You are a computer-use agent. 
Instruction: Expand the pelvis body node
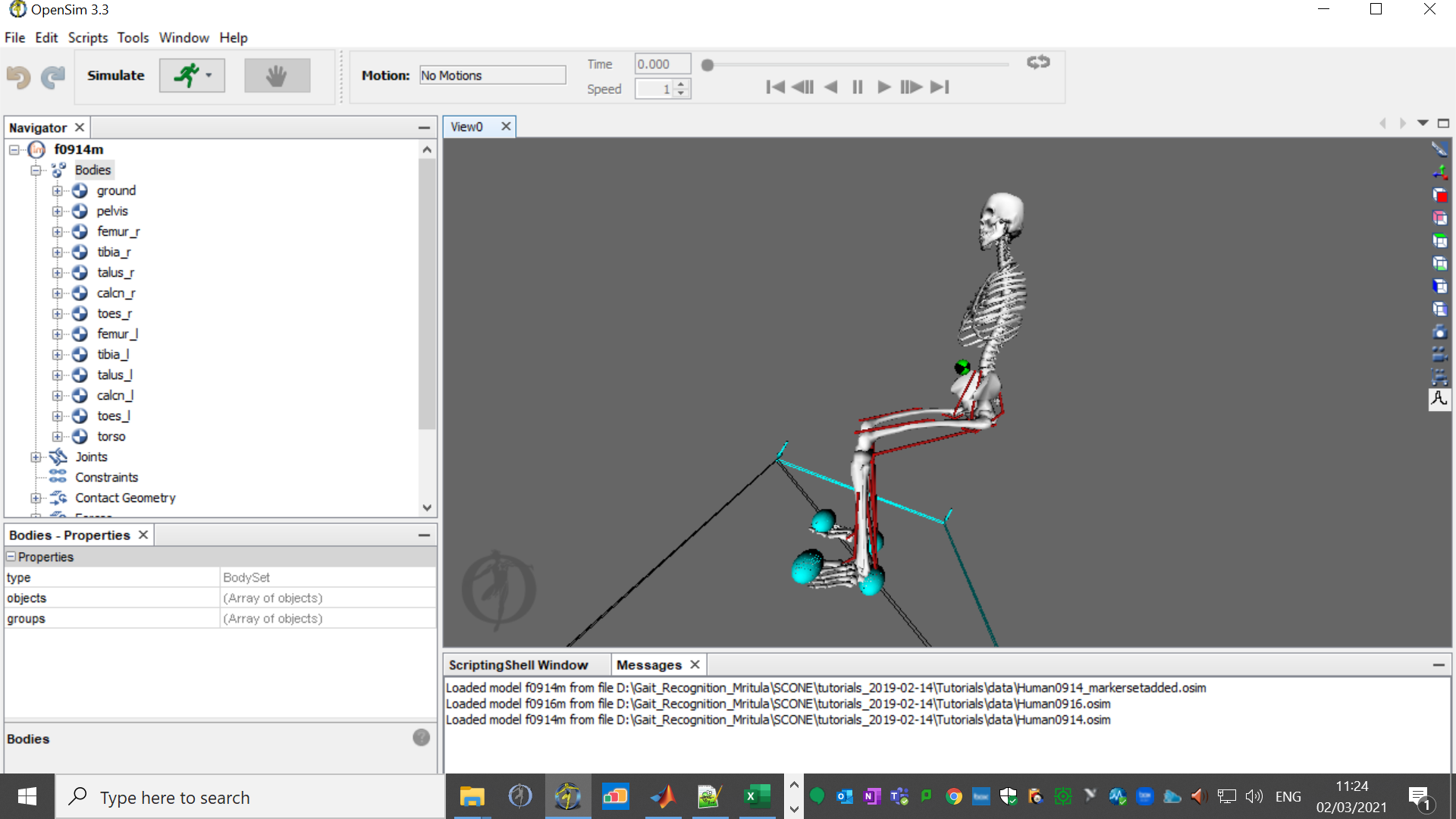pos(57,211)
